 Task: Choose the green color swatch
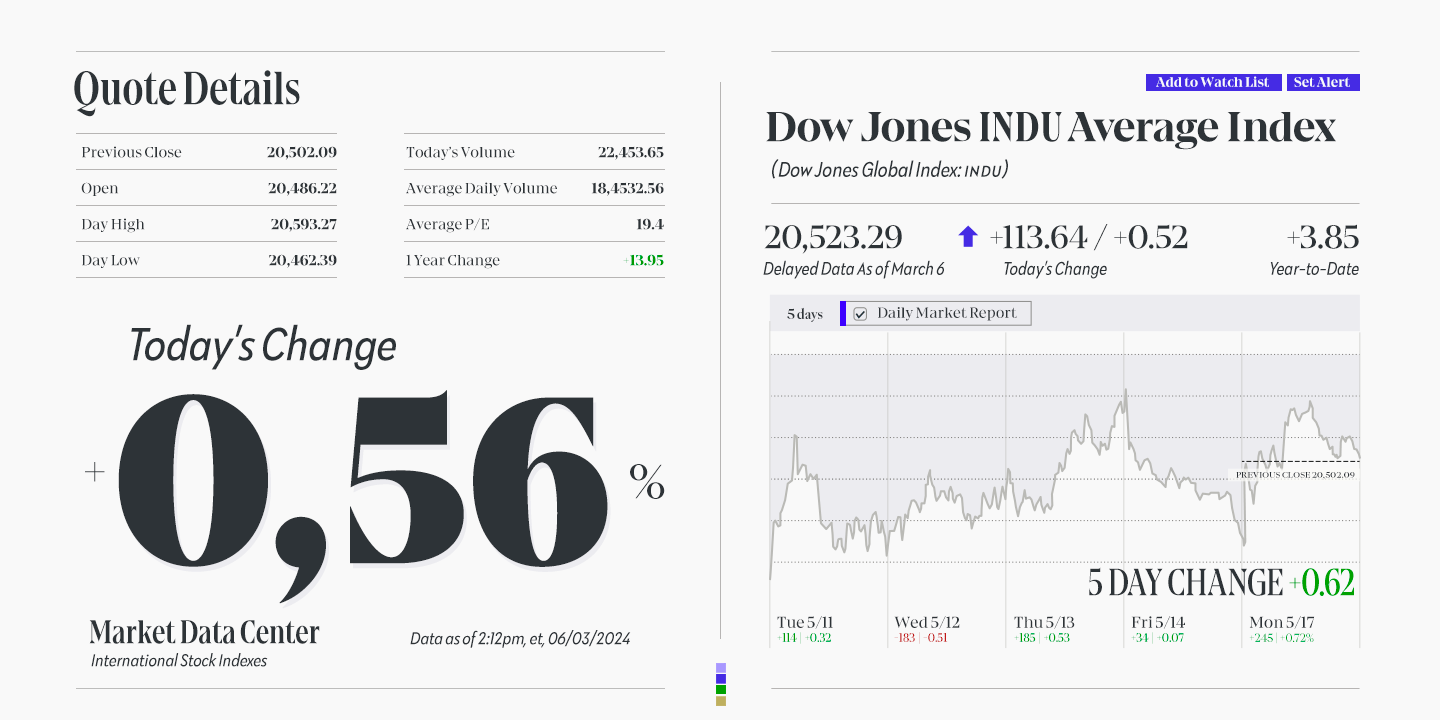point(721,690)
